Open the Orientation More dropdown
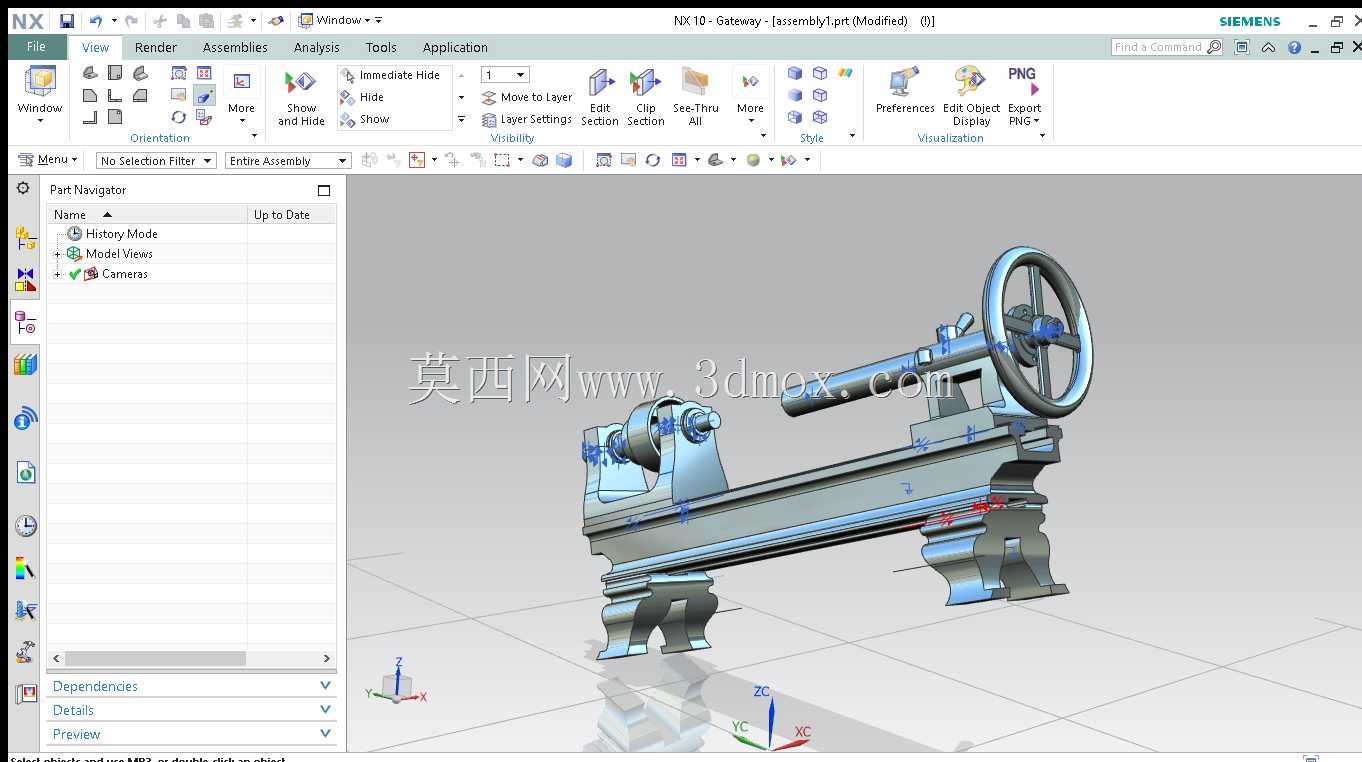Viewport: 1362px width, 762px height. click(x=241, y=97)
